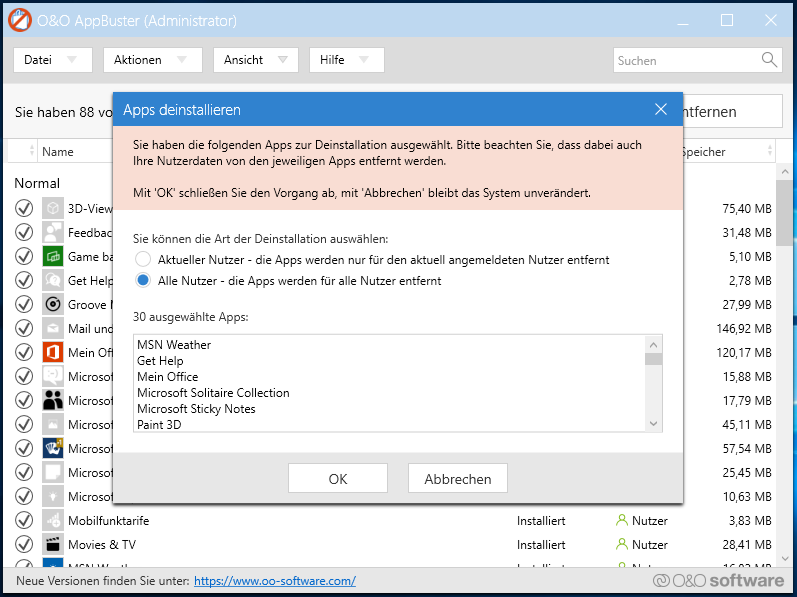Click the Get Help app icon
797x597 pixels.
(x=53, y=280)
